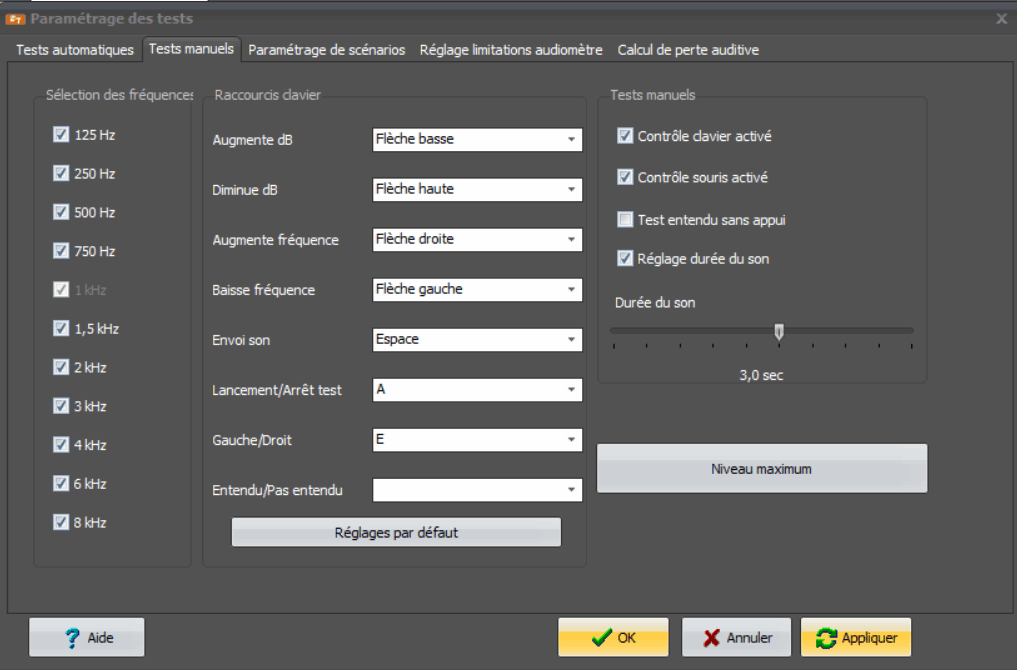
Task: Switch to the Tests automatiques tab
Action: click(75, 50)
